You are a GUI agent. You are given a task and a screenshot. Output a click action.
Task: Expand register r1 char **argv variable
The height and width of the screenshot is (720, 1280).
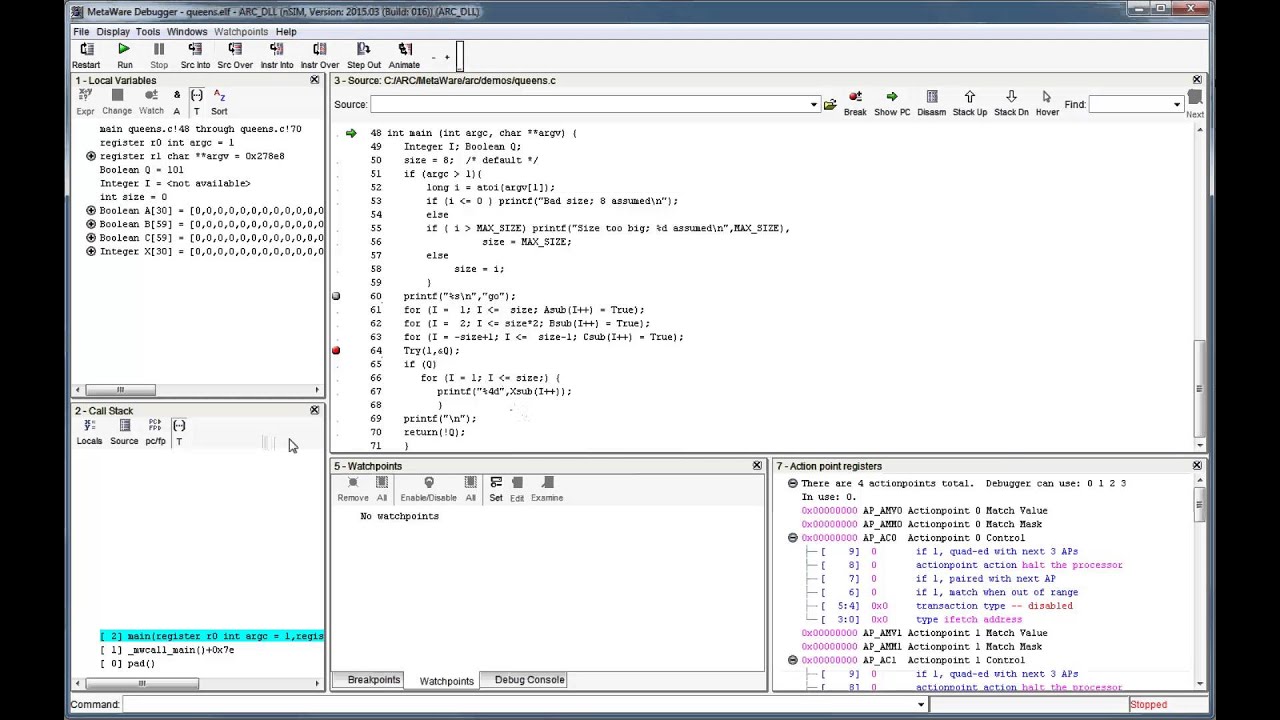tap(91, 156)
